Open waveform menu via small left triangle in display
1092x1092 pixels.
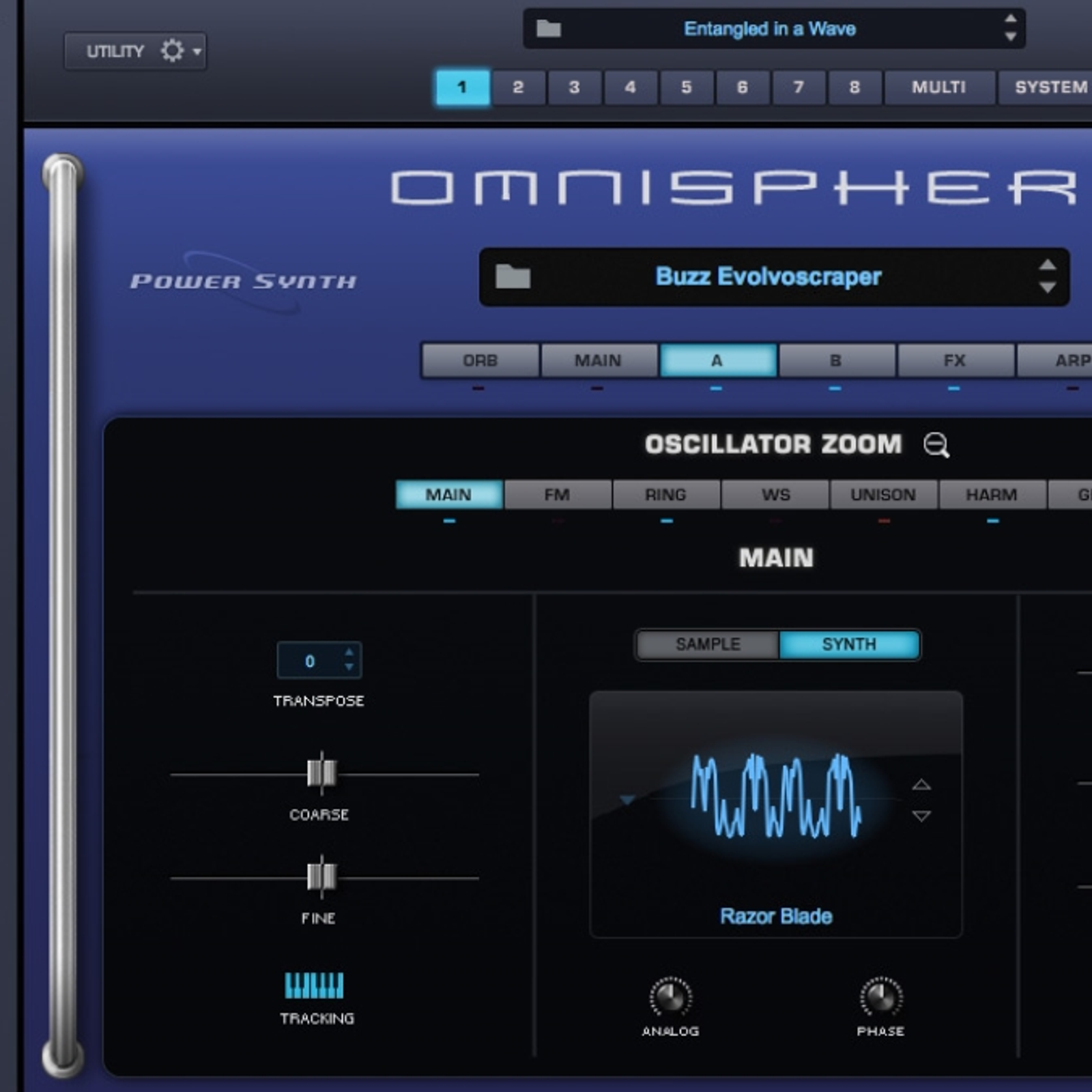[627, 799]
